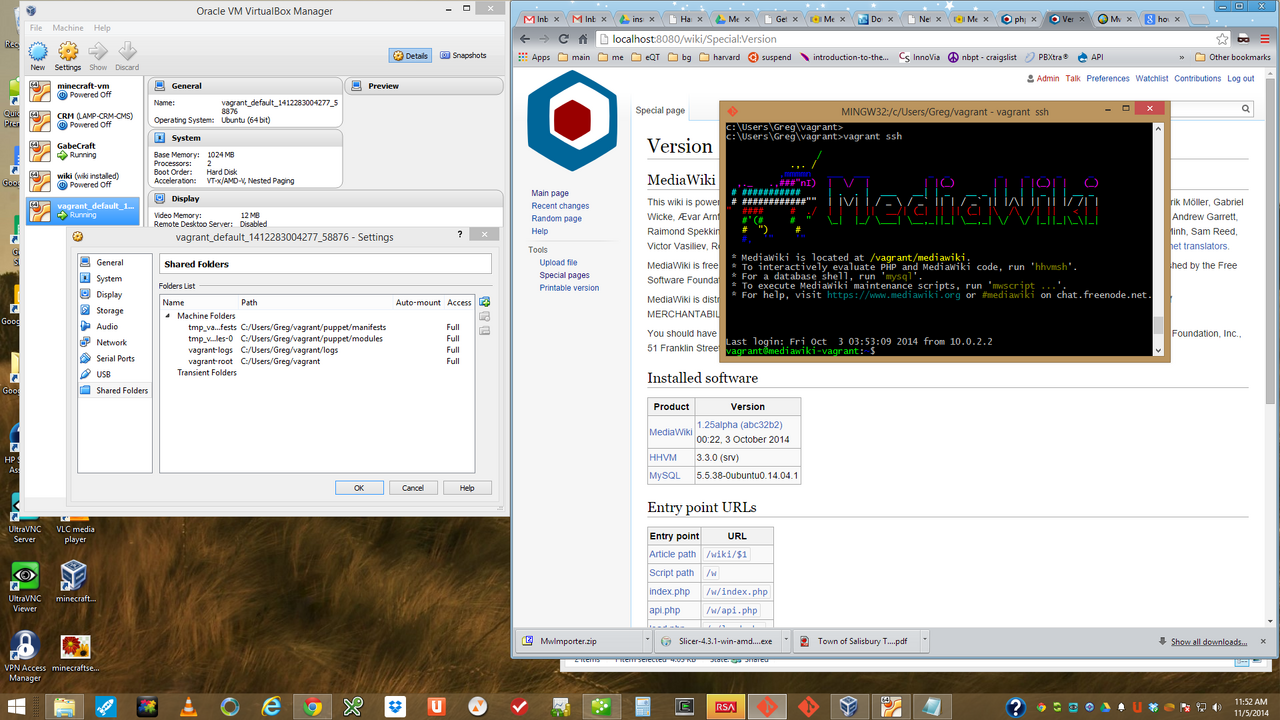Viewport: 1280px width, 720px height.
Task: Expand the bookmarks bar overflow chevron
Action: (1182, 57)
